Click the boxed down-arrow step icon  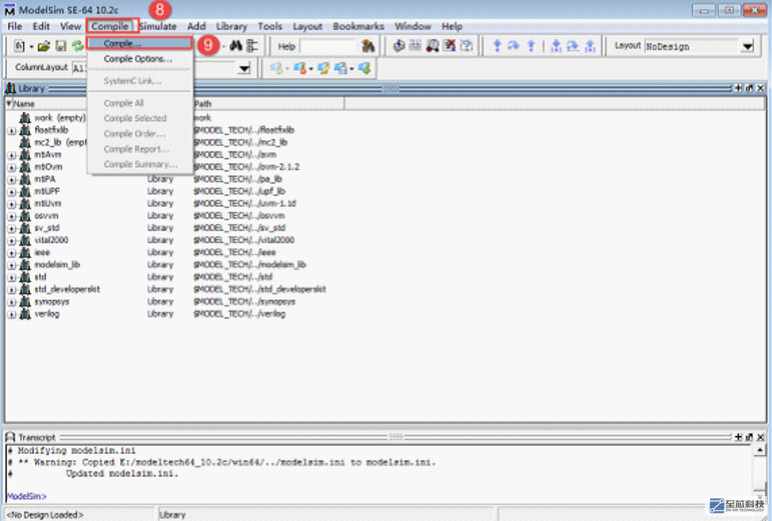(556, 46)
